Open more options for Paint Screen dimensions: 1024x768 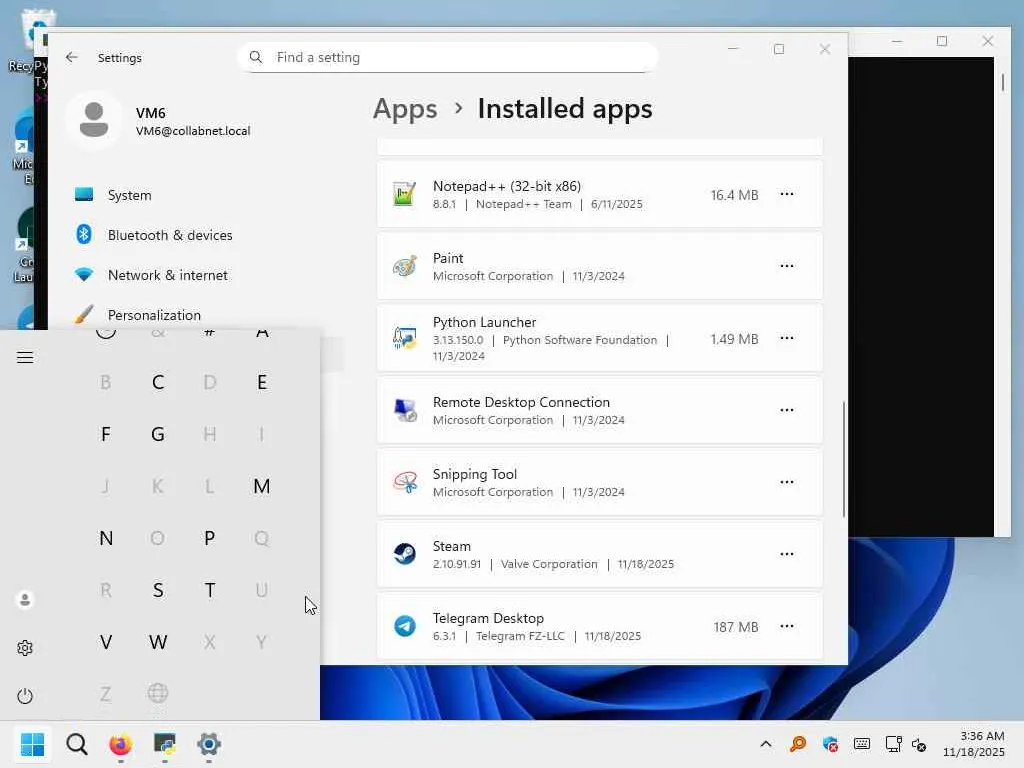click(786, 266)
